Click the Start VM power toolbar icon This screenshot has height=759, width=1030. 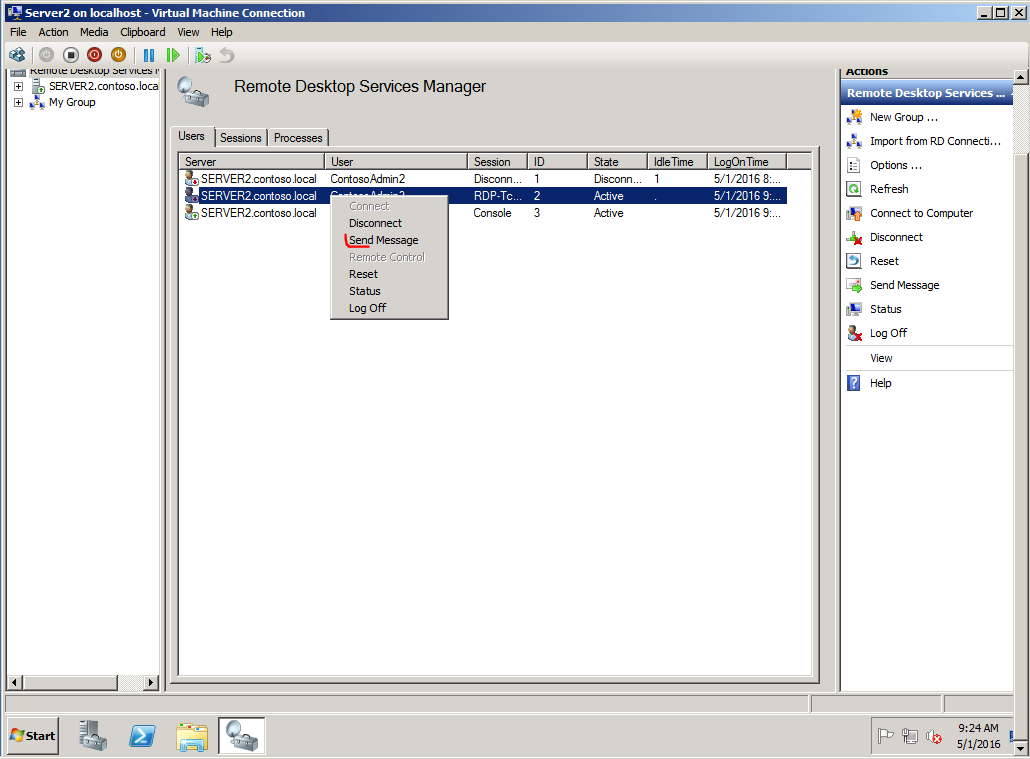(47, 55)
